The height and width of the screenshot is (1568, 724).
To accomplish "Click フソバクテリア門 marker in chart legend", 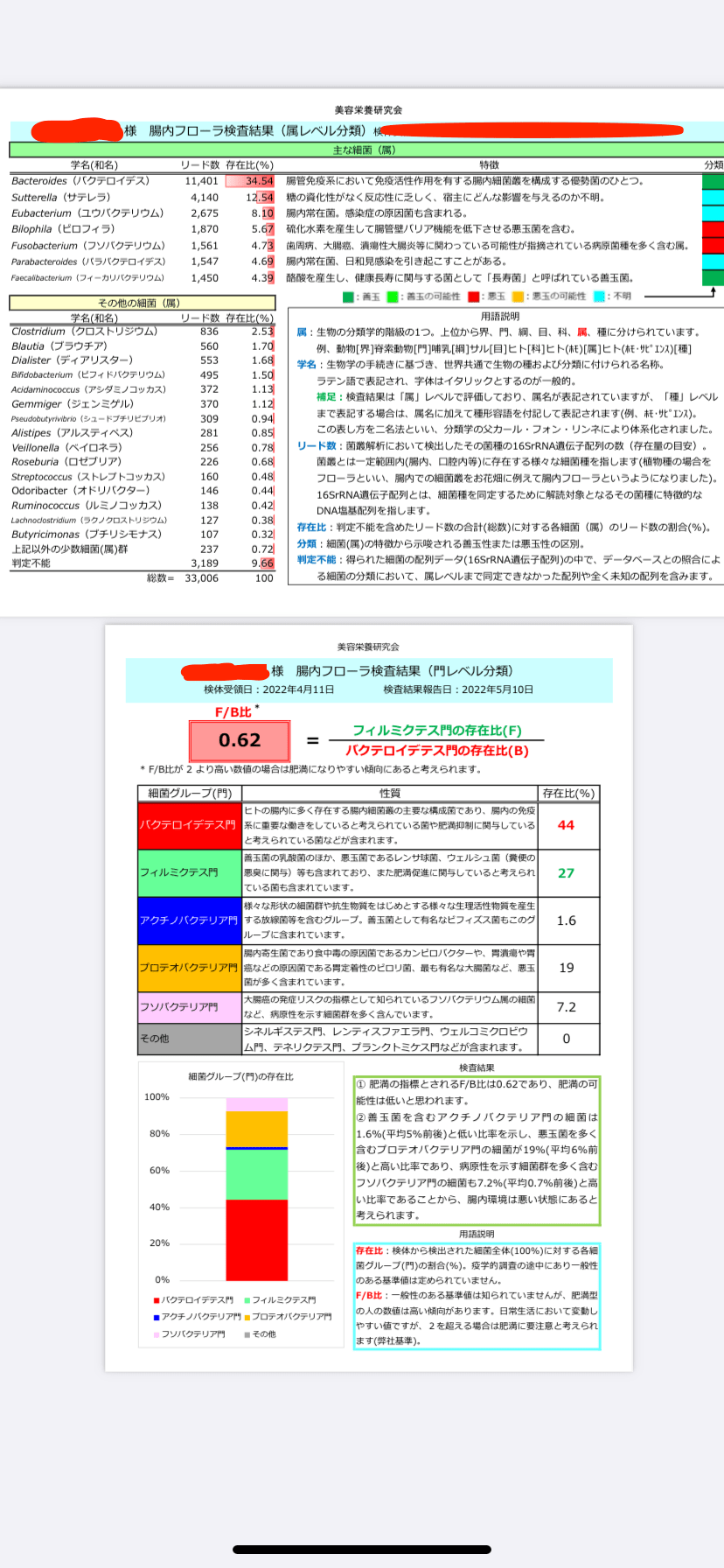I will pyautogui.click(x=157, y=1334).
